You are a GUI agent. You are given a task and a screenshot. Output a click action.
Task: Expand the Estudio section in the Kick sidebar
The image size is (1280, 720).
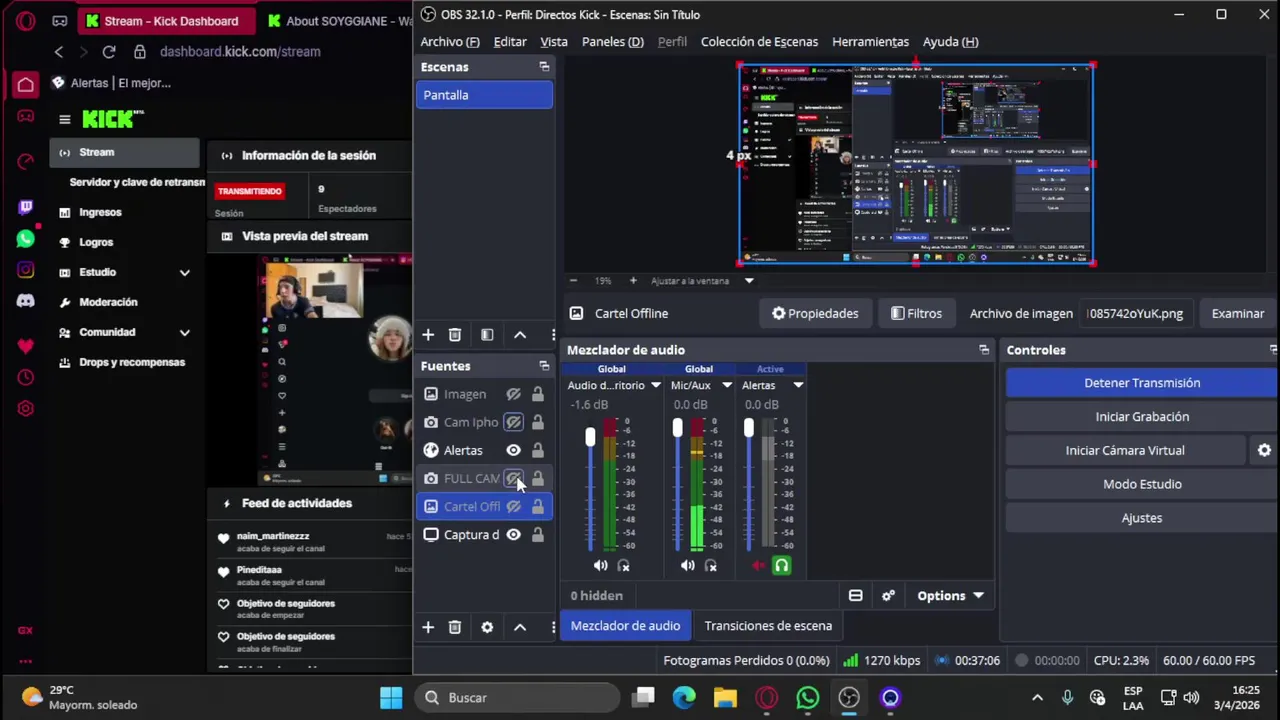(185, 272)
